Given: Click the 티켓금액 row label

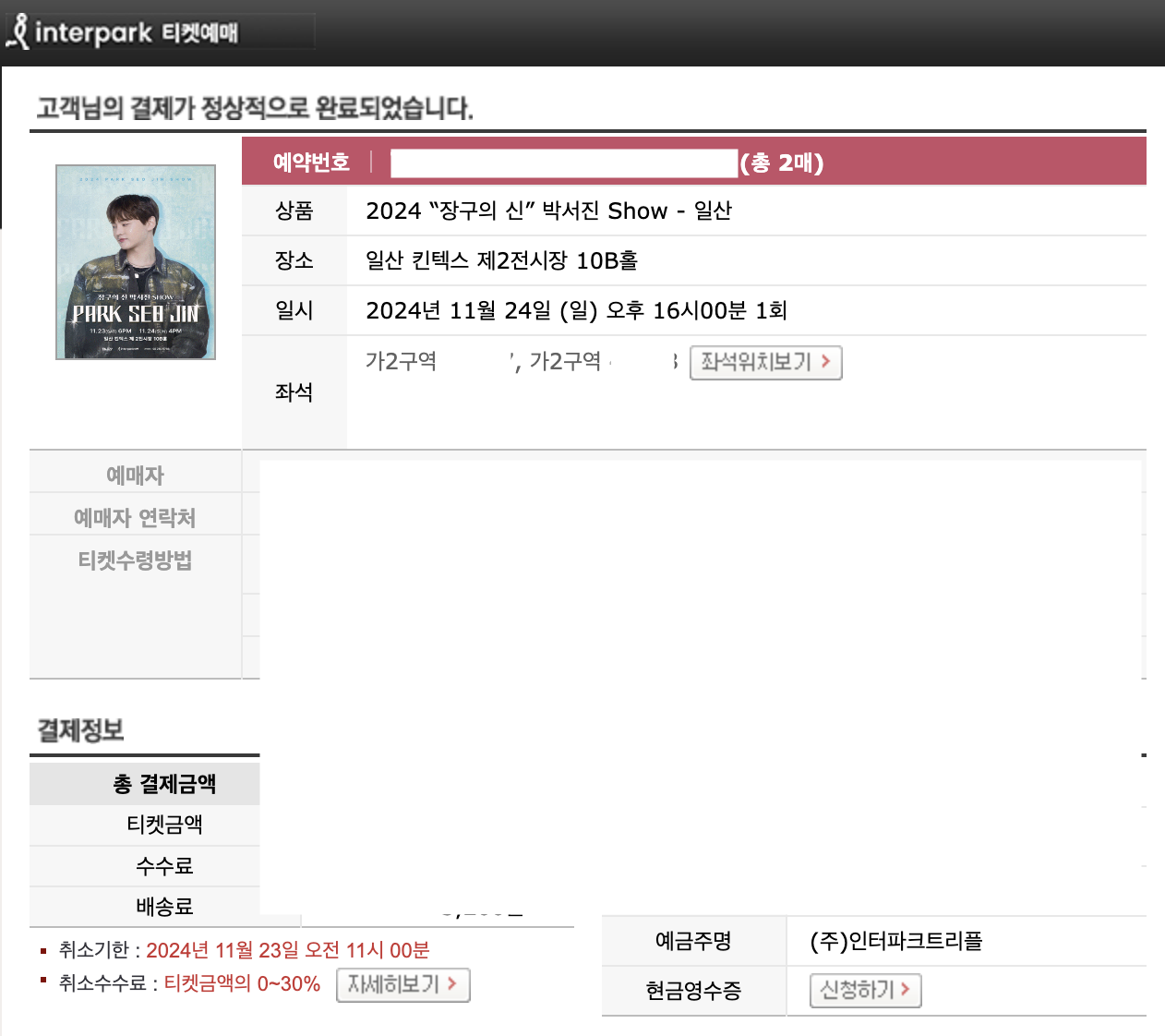Looking at the screenshot, I should pos(164,825).
